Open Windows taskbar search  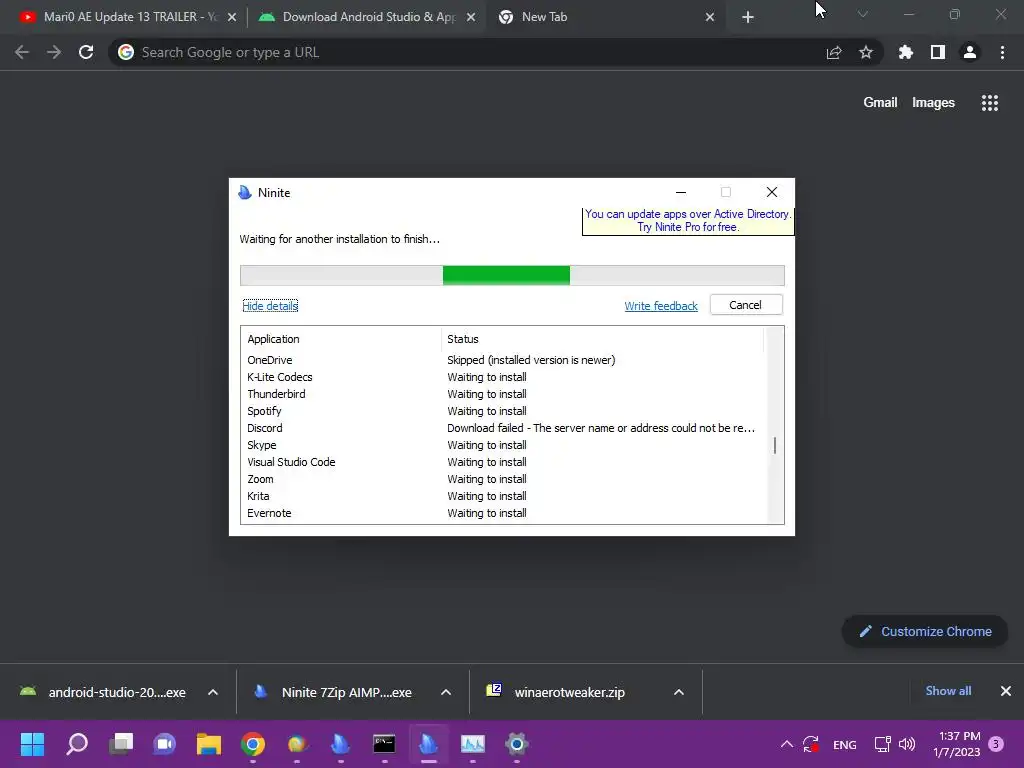click(x=77, y=744)
